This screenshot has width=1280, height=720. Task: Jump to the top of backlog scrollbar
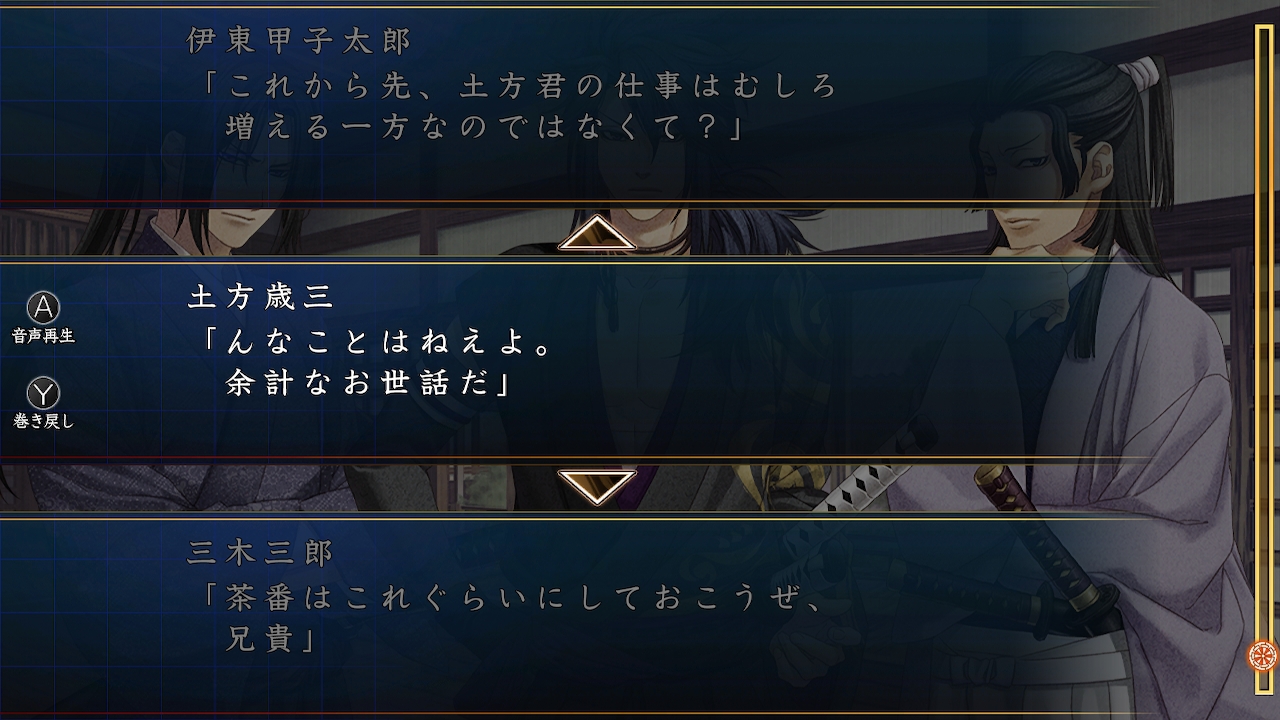coord(1263,30)
